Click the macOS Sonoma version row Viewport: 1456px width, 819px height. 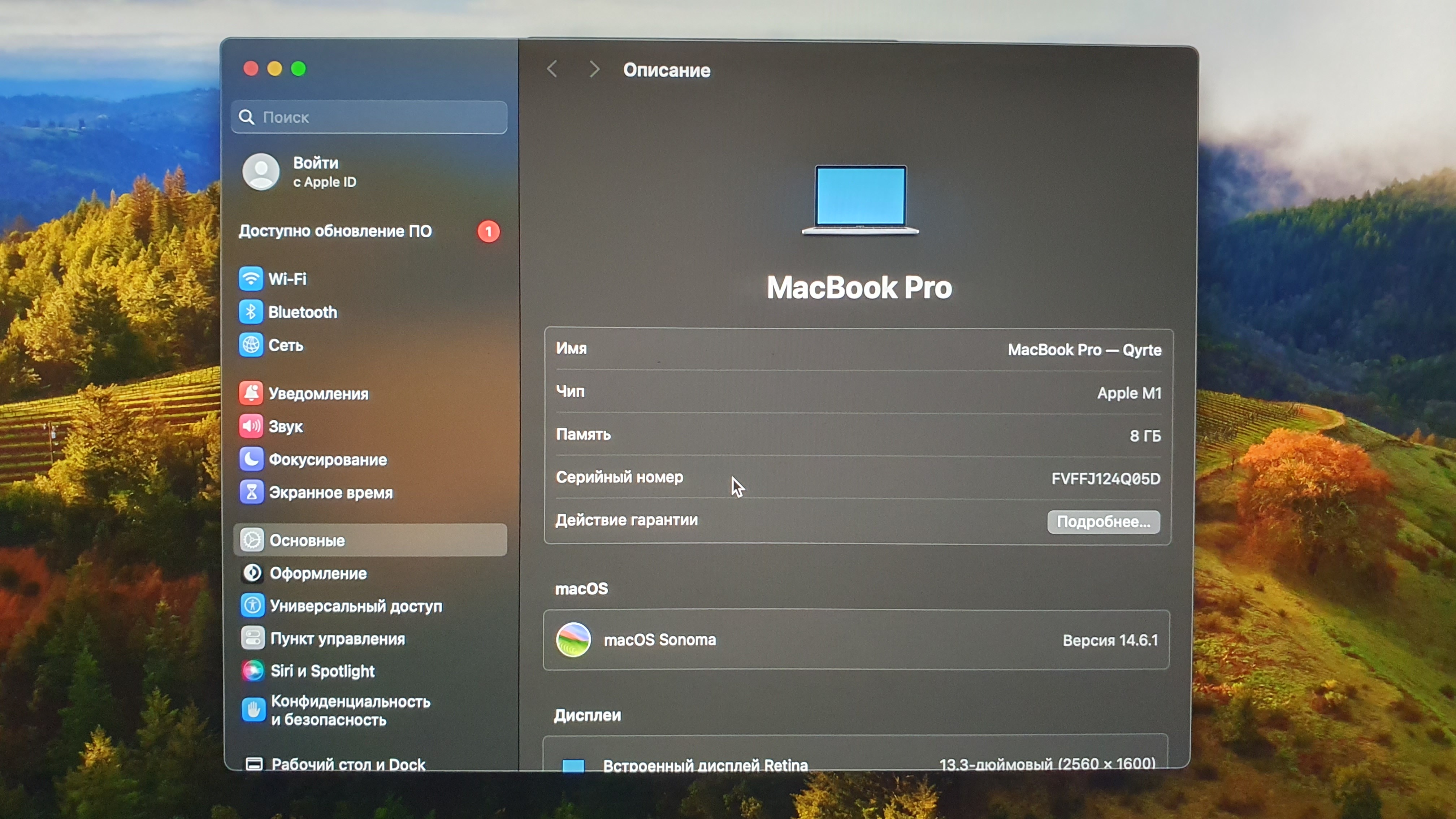(x=856, y=640)
